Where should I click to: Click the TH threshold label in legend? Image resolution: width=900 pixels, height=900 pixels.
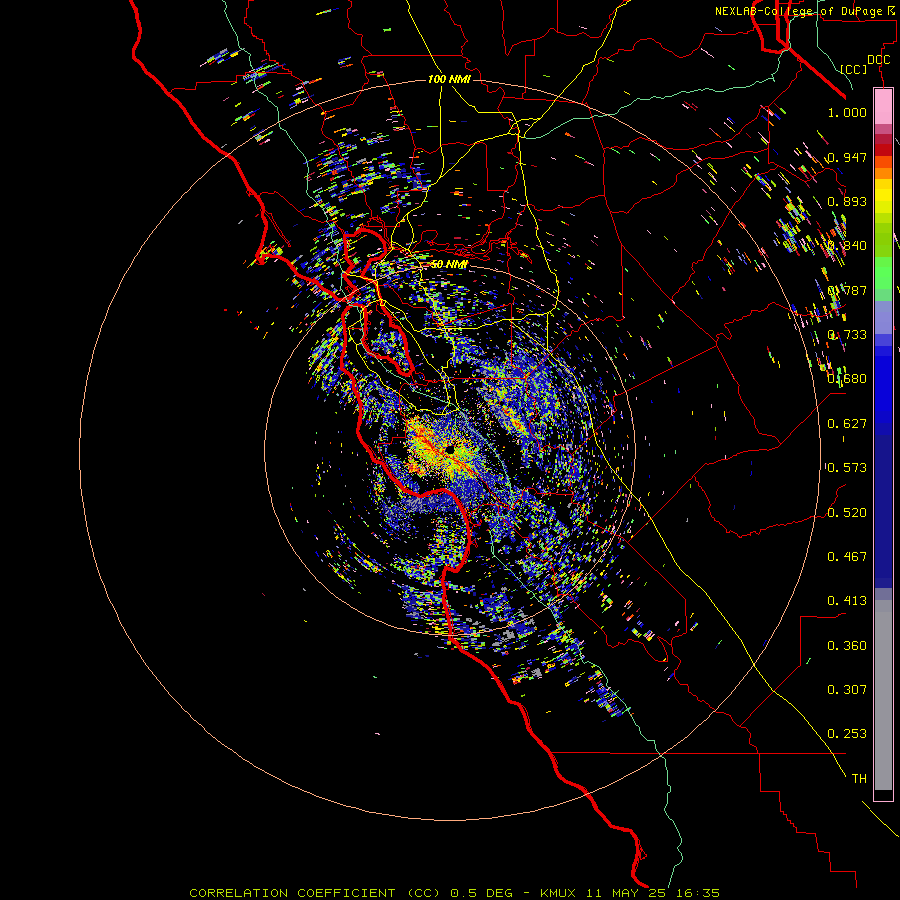pyautogui.click(x=859, y=779)
